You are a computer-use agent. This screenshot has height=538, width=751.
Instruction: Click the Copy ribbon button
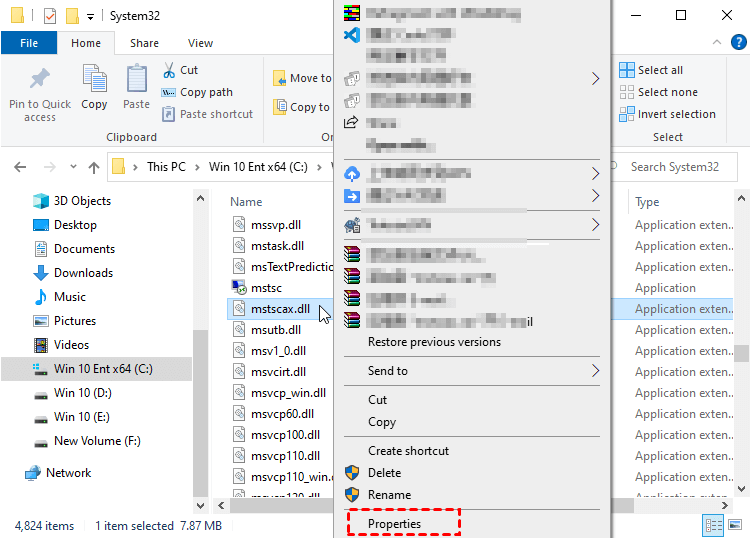(x=94, y=87)
